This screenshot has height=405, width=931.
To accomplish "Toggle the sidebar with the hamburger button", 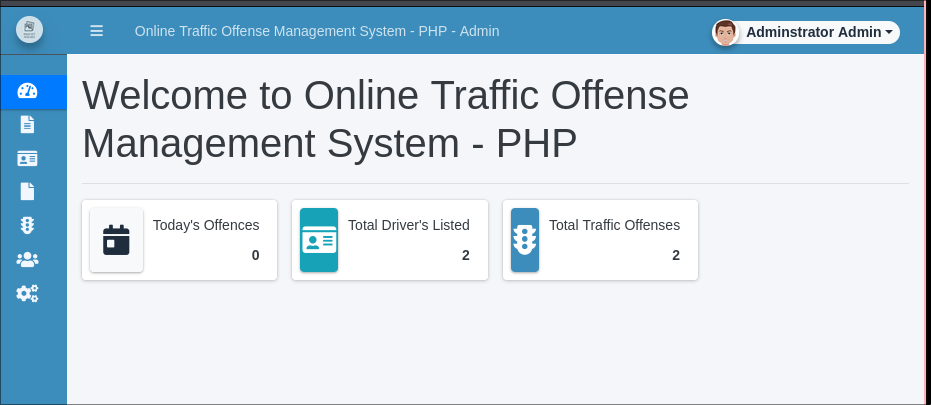I will click(x=97, y=31).
